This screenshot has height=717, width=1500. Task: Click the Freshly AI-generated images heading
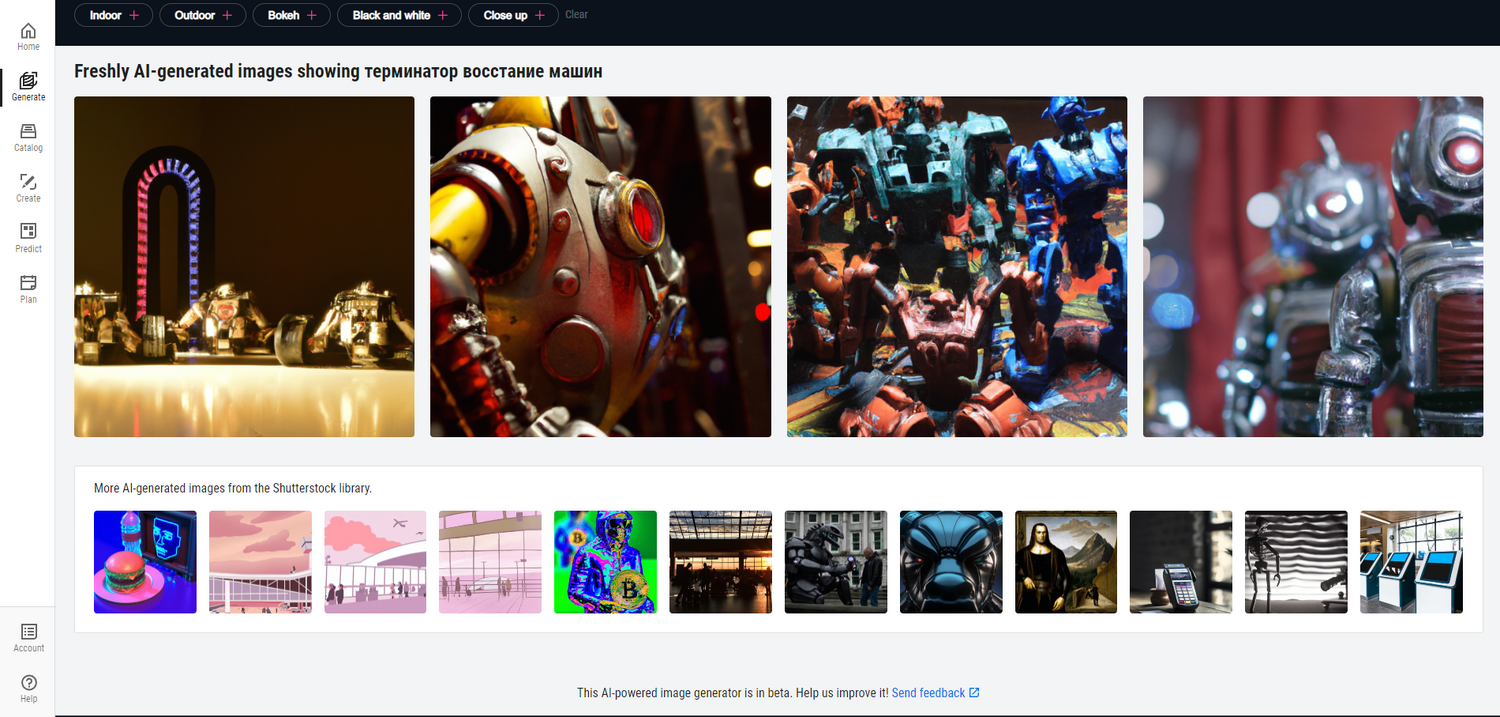[338, 72]
